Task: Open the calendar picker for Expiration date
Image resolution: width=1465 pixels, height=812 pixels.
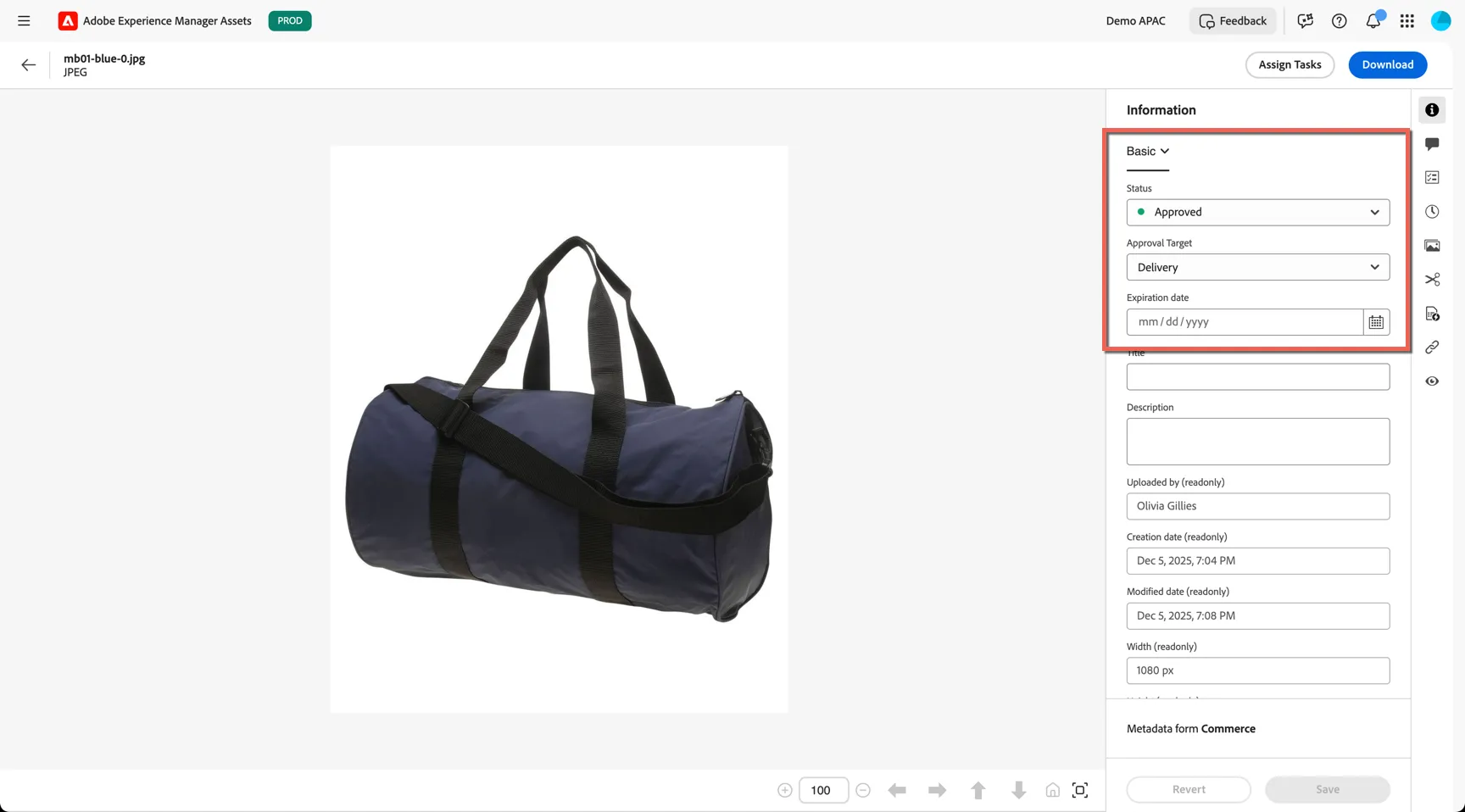Action: click(x=1376, y=322)
